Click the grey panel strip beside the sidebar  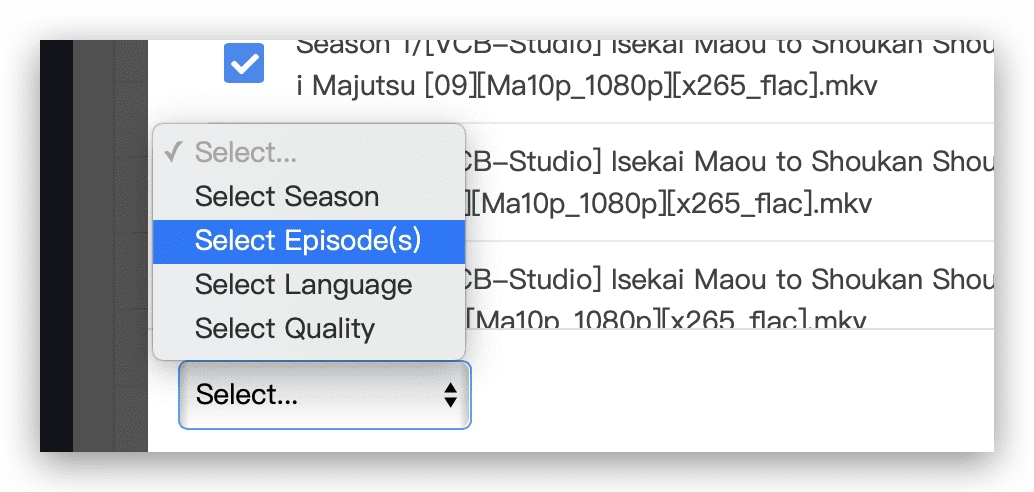(x=110, y=245)
